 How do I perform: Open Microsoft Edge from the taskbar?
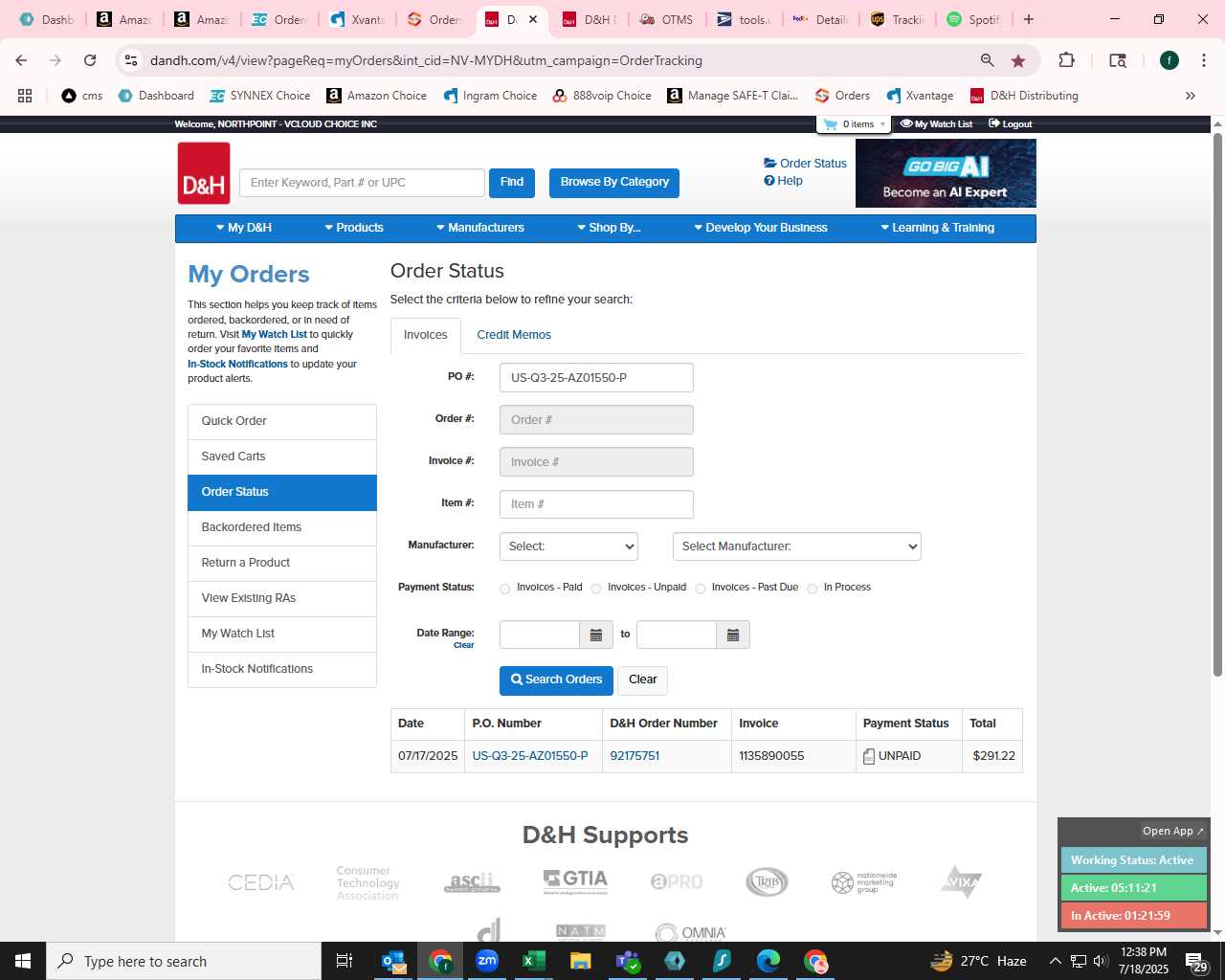coord(768,961)
